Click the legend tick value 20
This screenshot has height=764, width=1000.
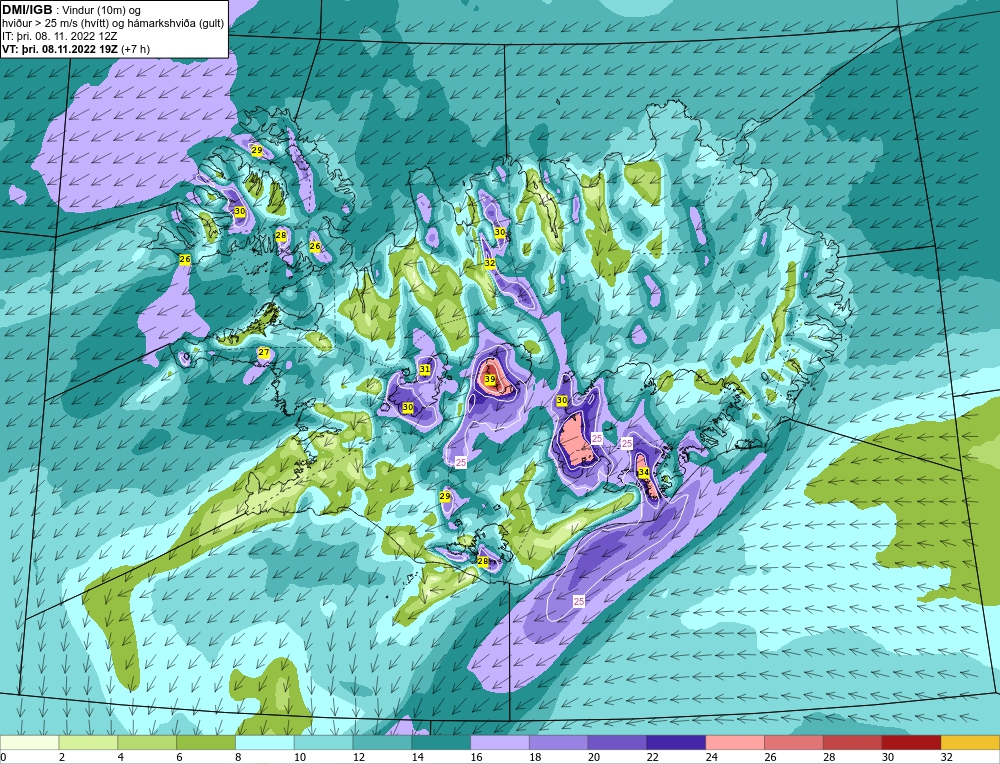[594, 757]
